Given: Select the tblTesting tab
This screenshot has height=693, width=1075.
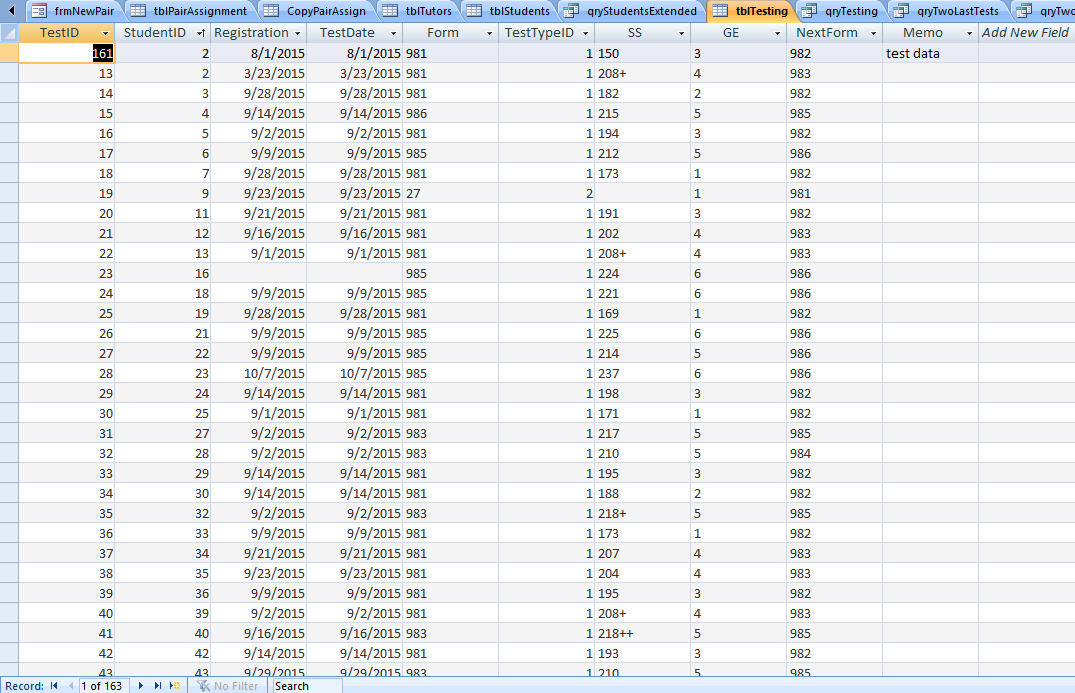Looking at the screenshot, I should click(751, 11).
